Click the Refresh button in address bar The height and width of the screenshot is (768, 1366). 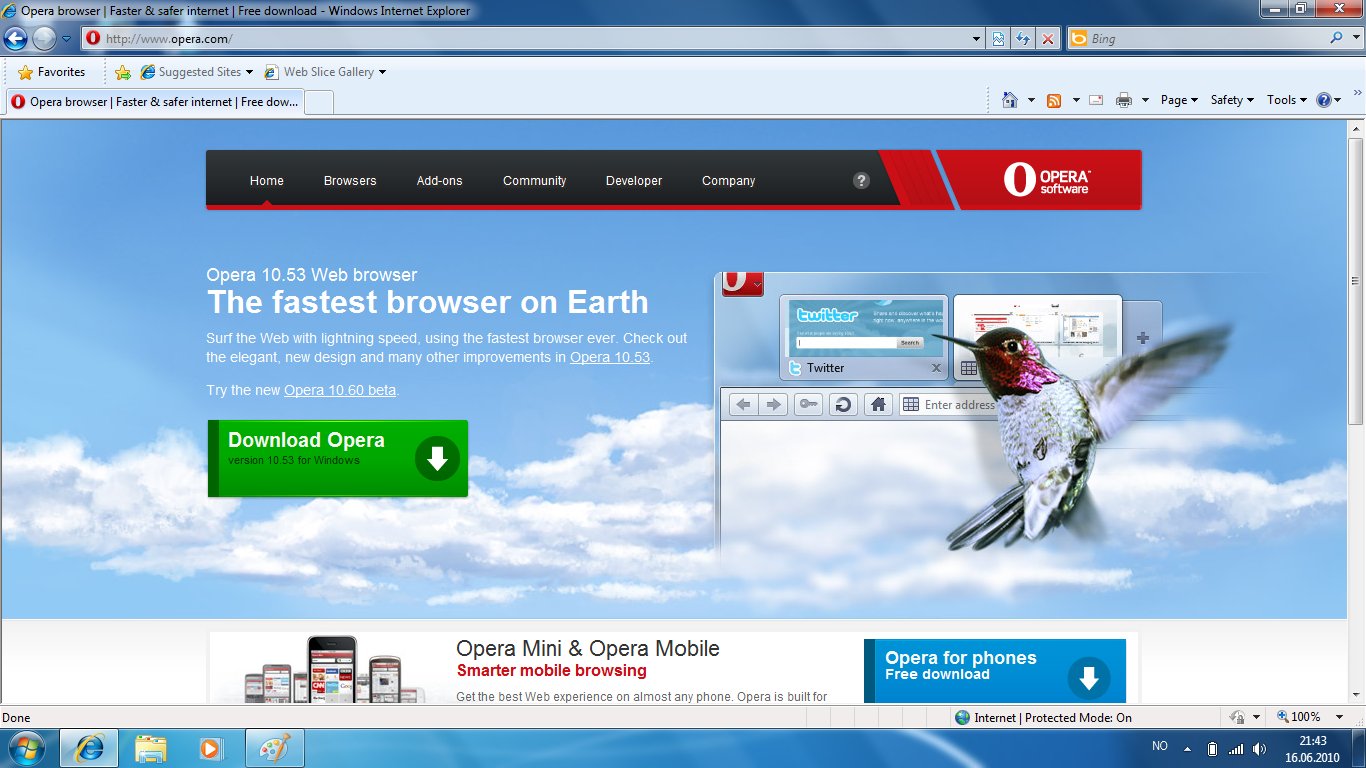[x=1023, y=39]
